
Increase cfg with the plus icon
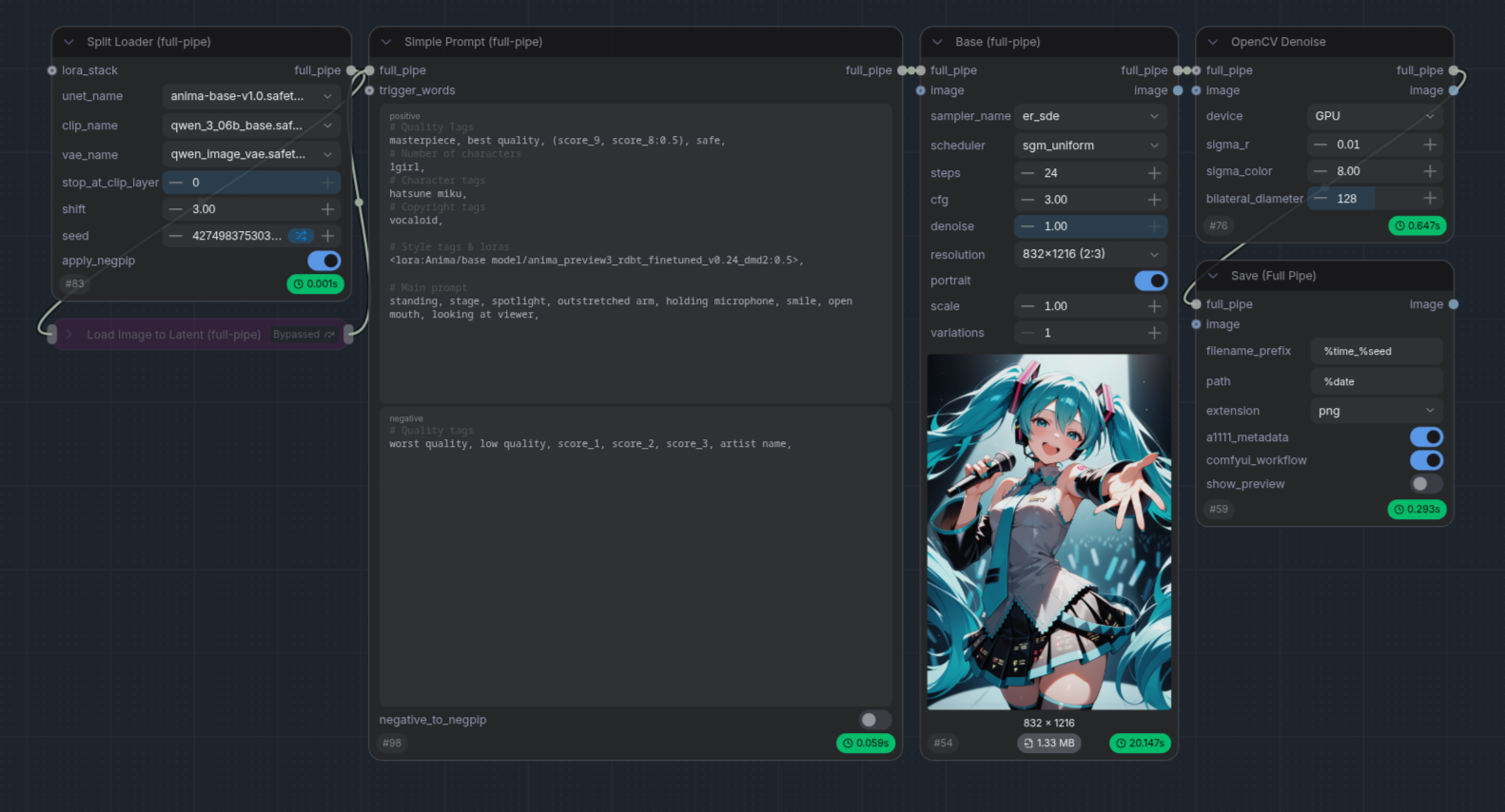click(x=1154, y=200)
